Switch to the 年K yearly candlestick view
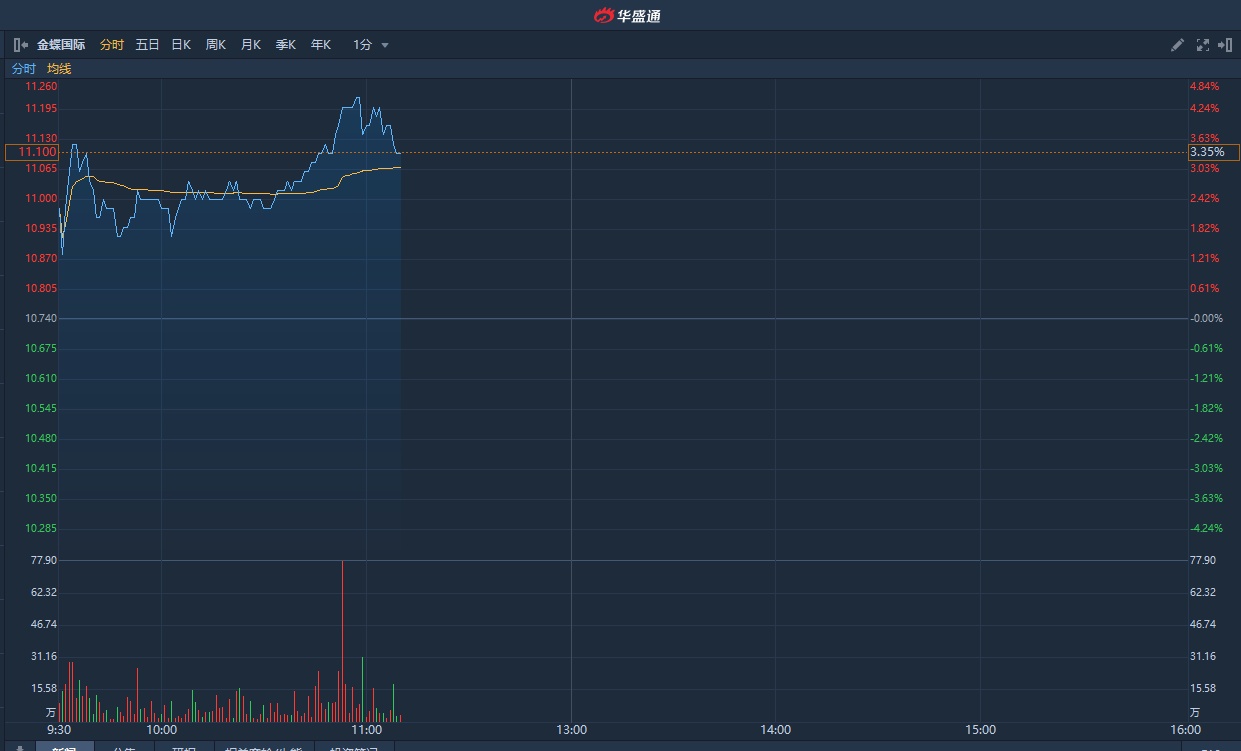The width and height of the screenshot is (1241, 751). click(321, 45)
